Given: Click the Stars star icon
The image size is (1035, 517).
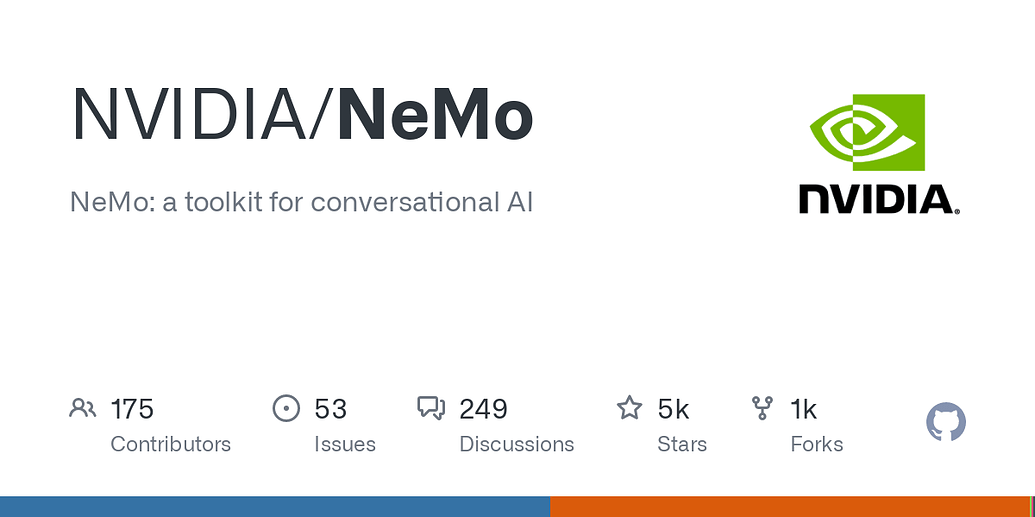Looking at the screenshot, I should [x=629, y=408].
